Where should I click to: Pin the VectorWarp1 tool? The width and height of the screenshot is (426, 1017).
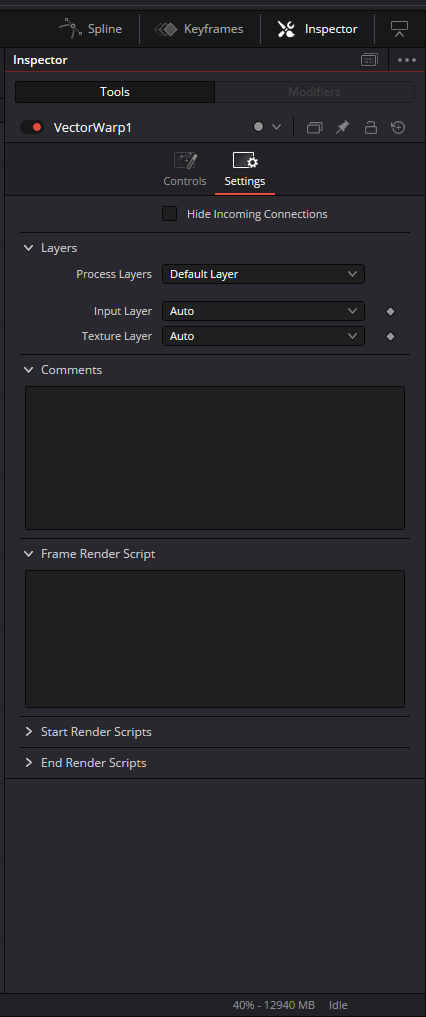(342, 127)
